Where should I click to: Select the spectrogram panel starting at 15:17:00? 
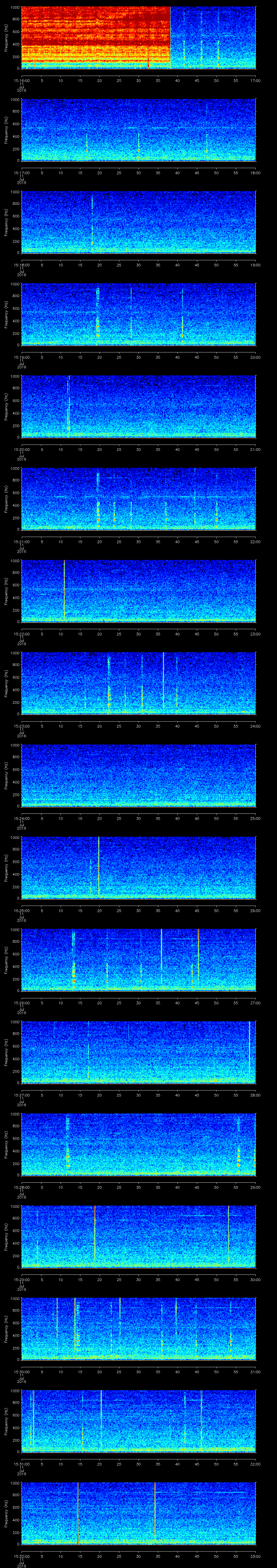pyautogui.click(x=139, y=130)
